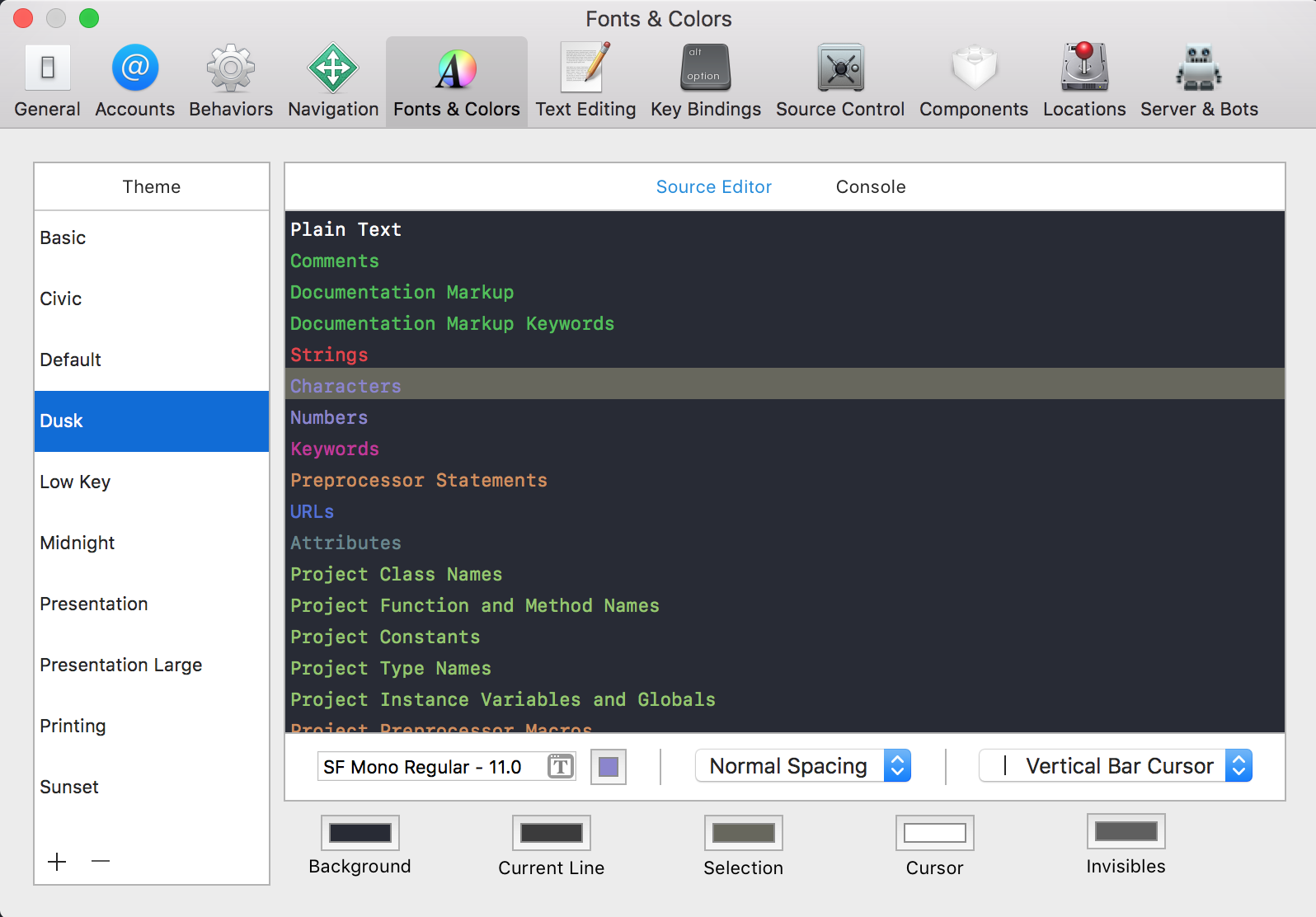
Task: Open the Current Line color well
Action: (552, 833)
